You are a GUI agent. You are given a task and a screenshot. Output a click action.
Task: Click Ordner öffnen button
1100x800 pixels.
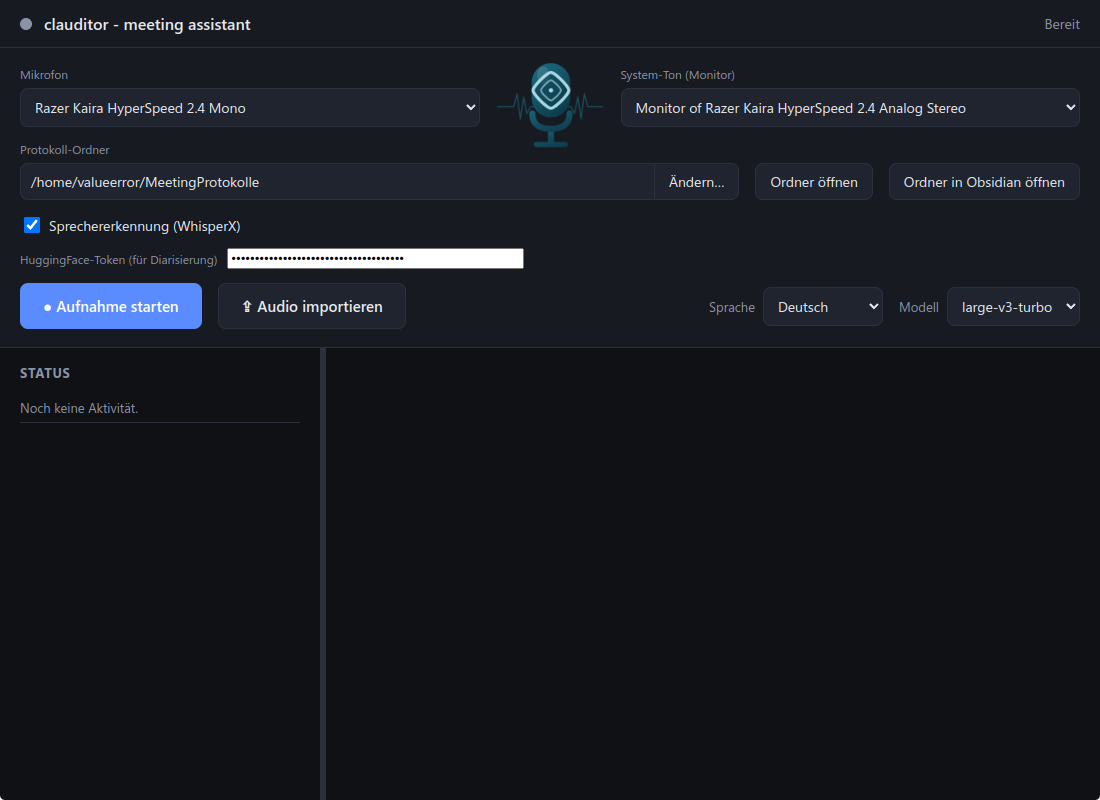point(814,182)
